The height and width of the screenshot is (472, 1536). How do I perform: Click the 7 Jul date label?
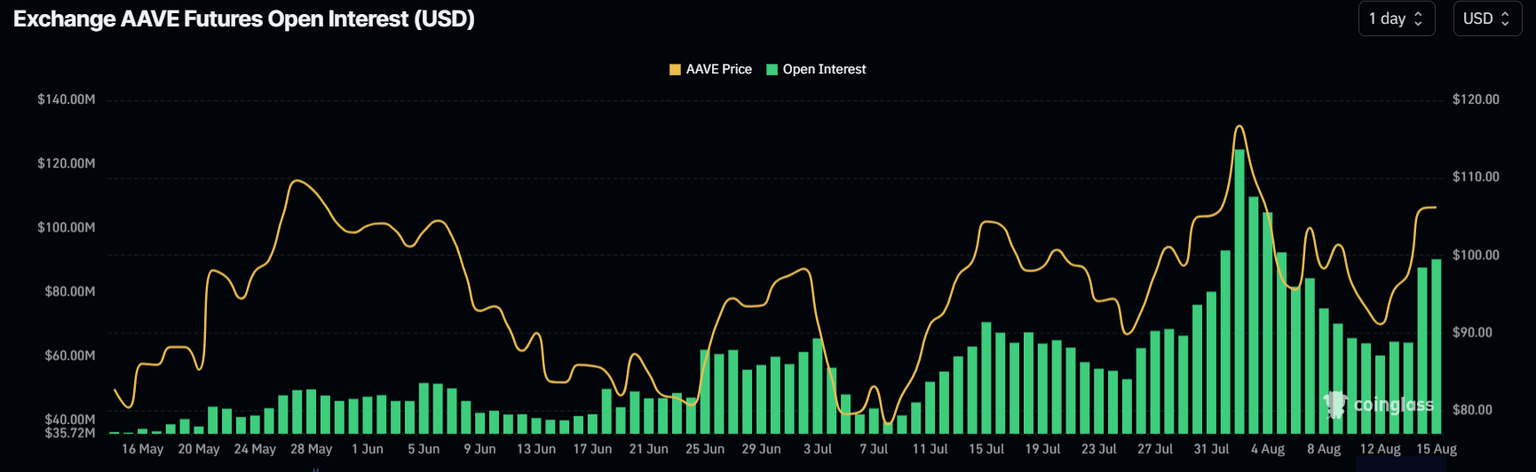[x=872, y=450]
